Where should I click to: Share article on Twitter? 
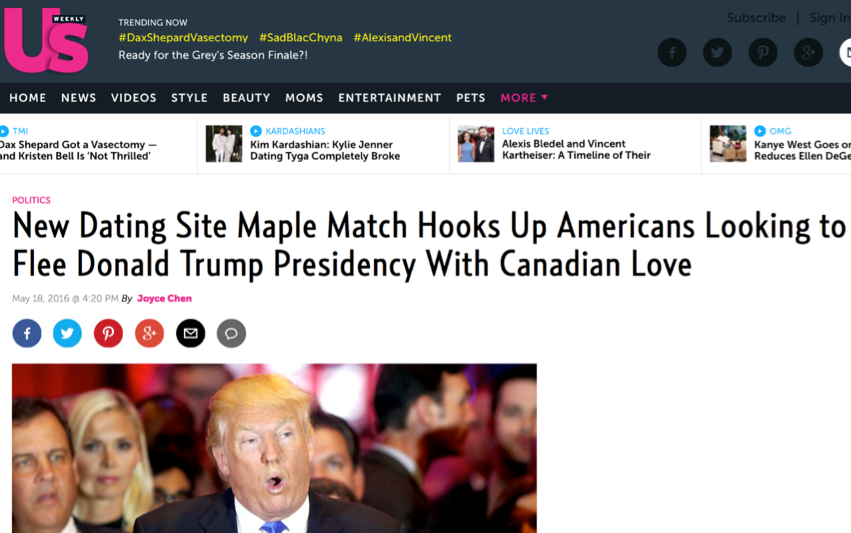(67, 333)
